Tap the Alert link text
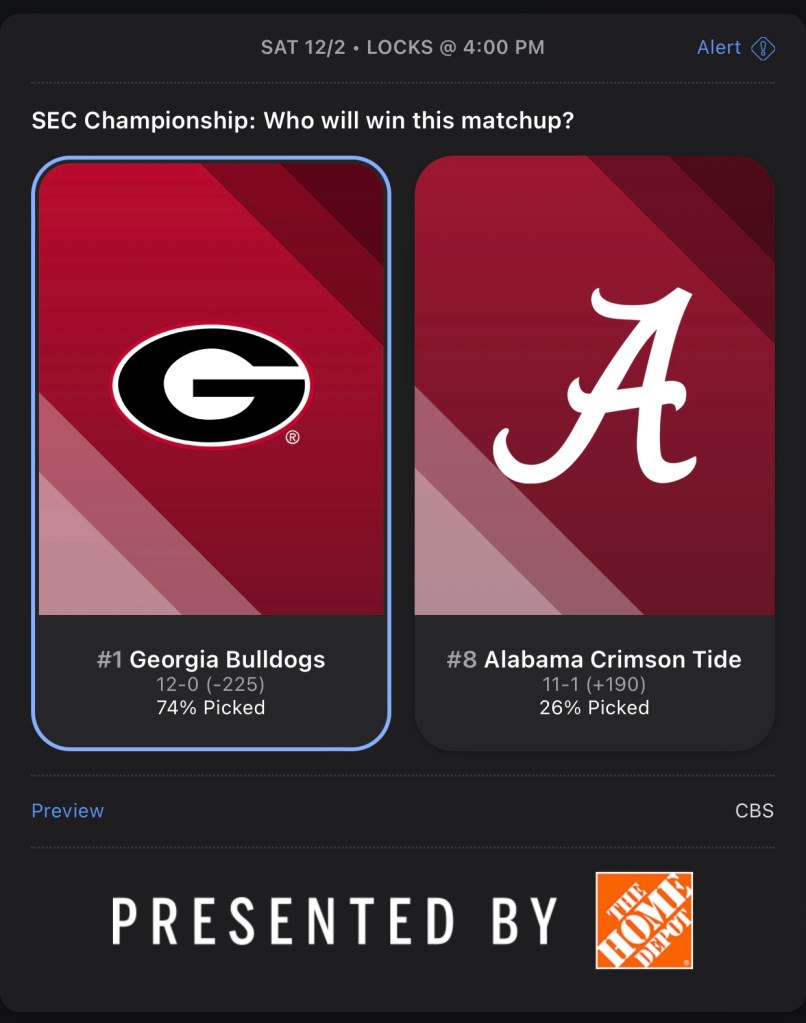 pyautogui.click(x=719, y=48)
